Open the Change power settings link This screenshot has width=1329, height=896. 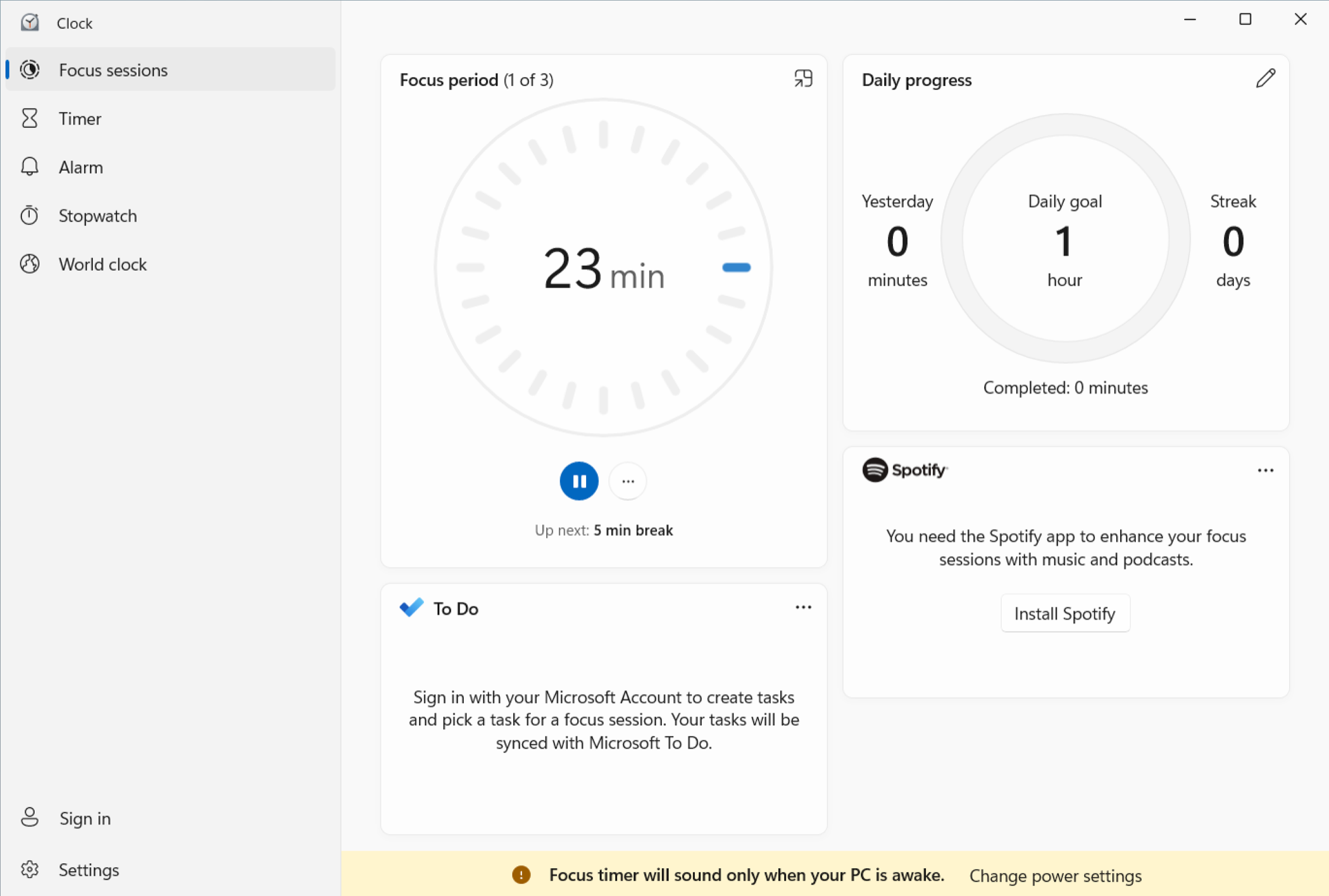[x=1055, y=876]
